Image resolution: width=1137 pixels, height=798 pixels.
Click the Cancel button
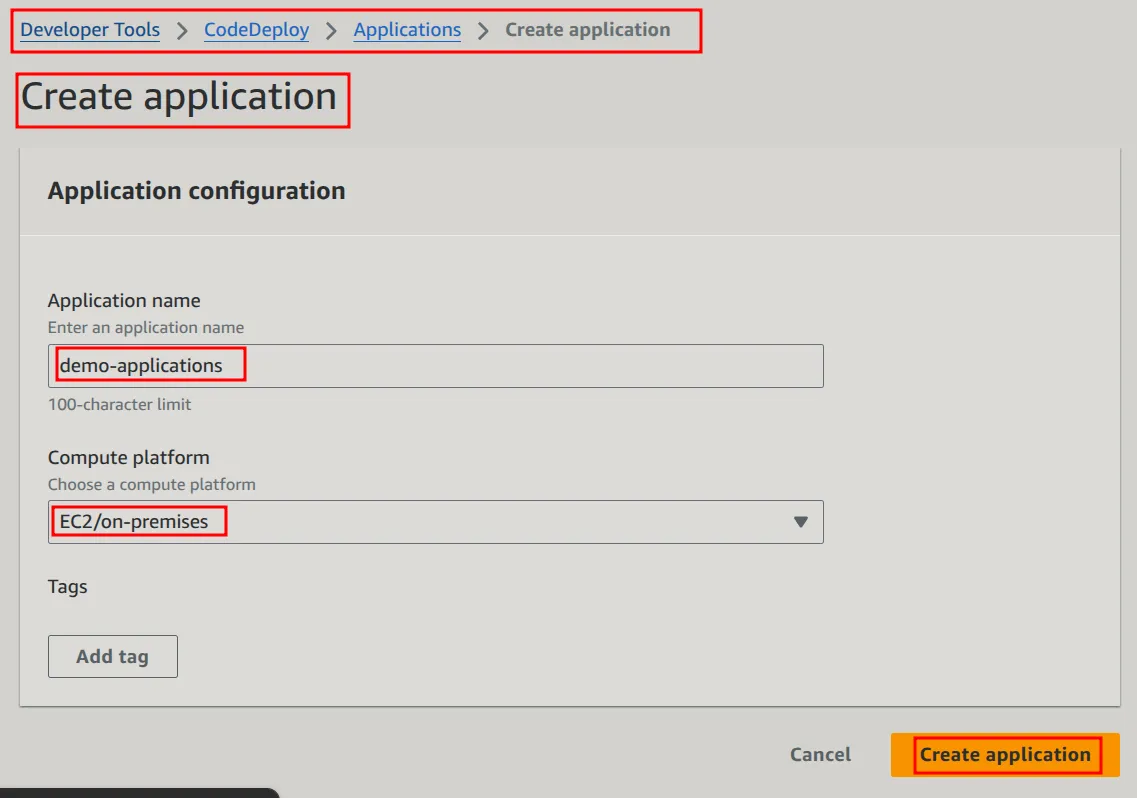coord(820,754)
